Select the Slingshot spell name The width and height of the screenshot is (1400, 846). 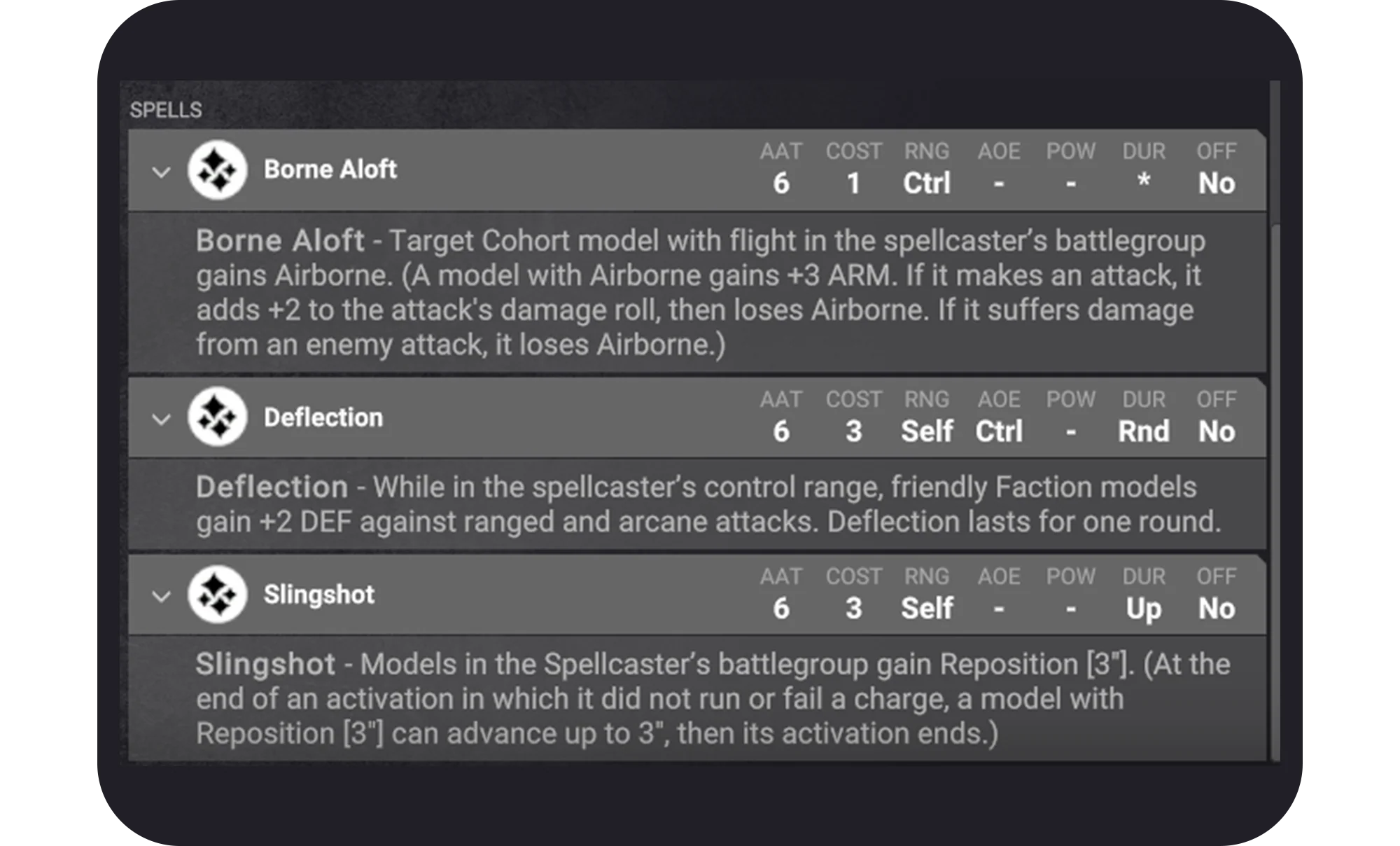tap(318, 595)
